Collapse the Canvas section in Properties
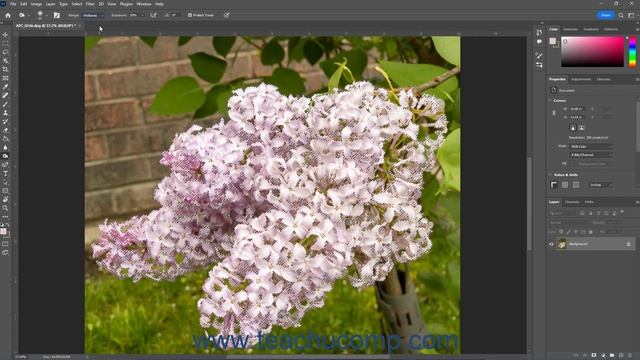This screenshot has height=360, width=640. [x=550, y=100]
